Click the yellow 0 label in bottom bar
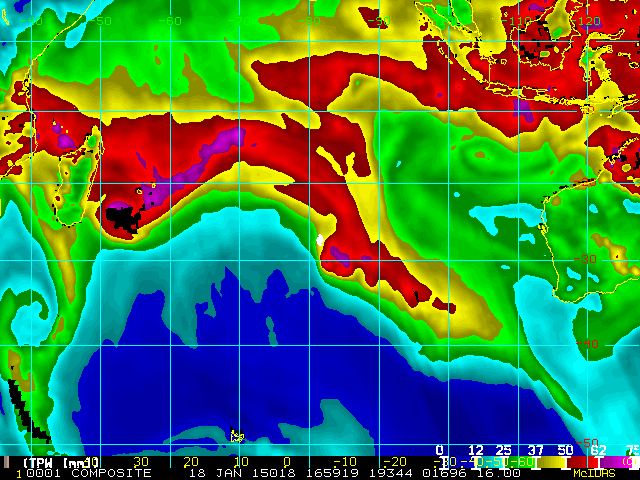The width and height of the screenshot is (640, 480). tap(287, 462)
